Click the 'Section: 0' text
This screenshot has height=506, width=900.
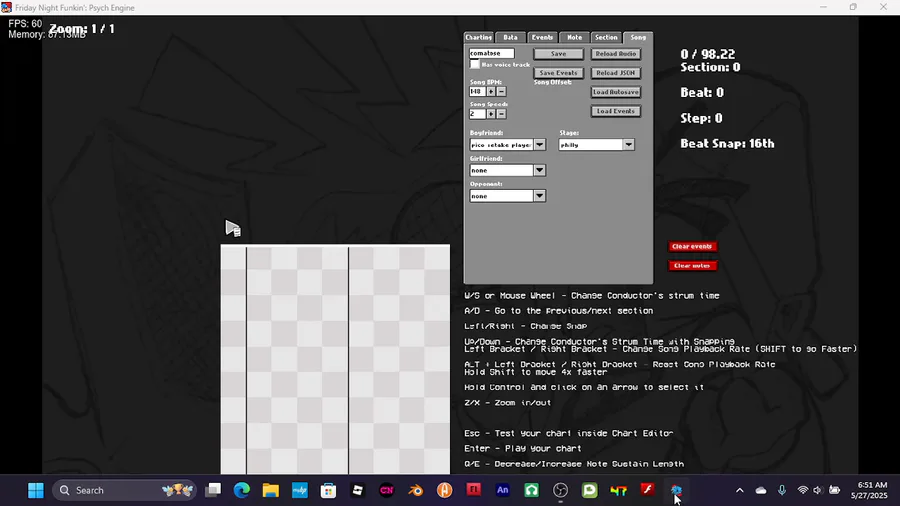[710, 67]
